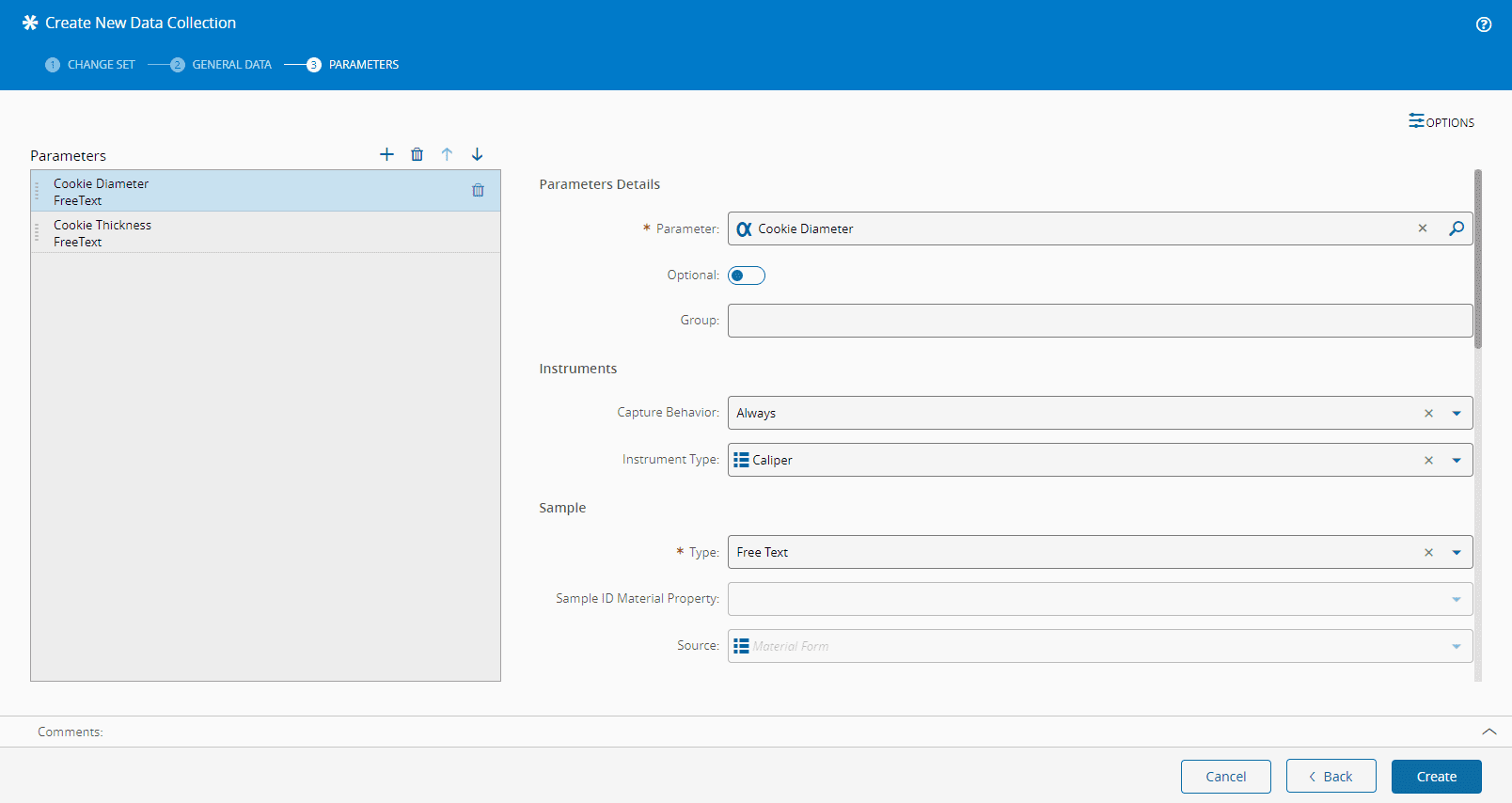Click trash icon in Parameters toolbar
This screenshot has width=1512, height=803.
point(417,154)
